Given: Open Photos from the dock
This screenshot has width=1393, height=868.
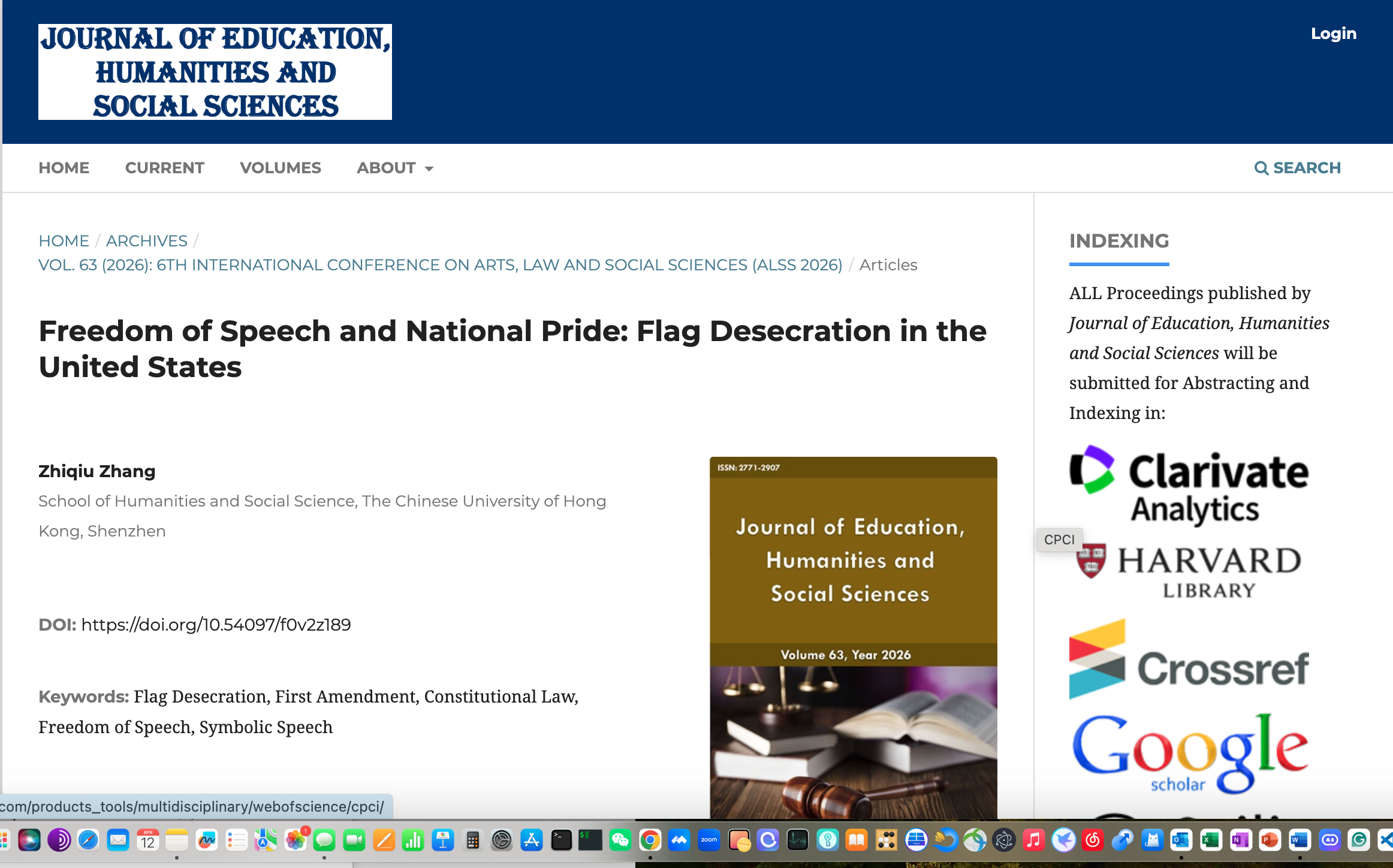Looking at the screenshot, I should (x=296, y=840).
